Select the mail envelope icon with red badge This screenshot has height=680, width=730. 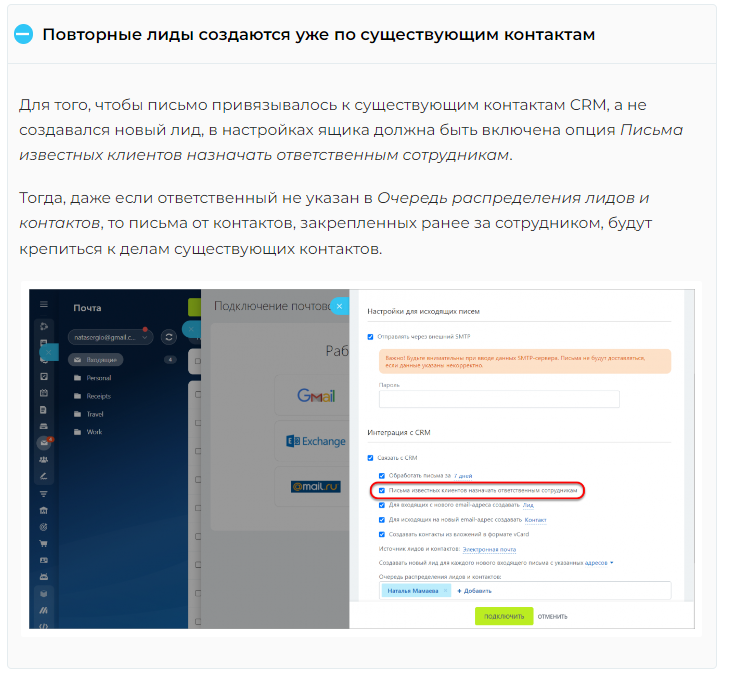pos(44,443)
